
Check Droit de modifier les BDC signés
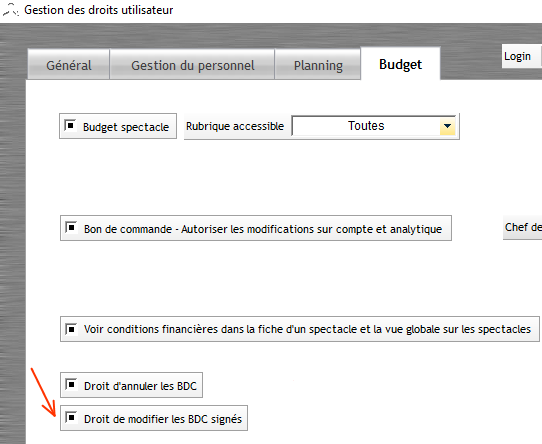pyautogui.click(x=71, y=417)
